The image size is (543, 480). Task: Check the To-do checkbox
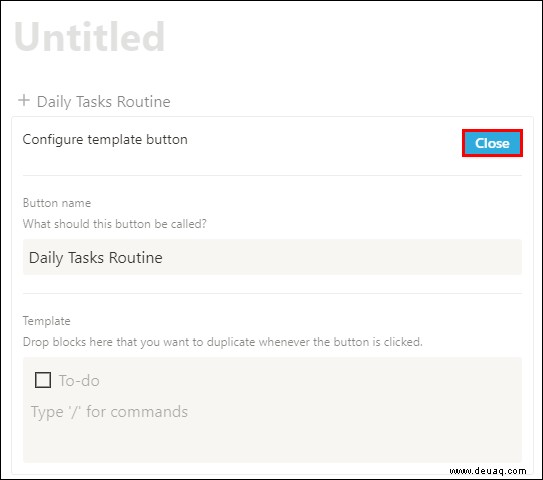click(x=43, y=380)
